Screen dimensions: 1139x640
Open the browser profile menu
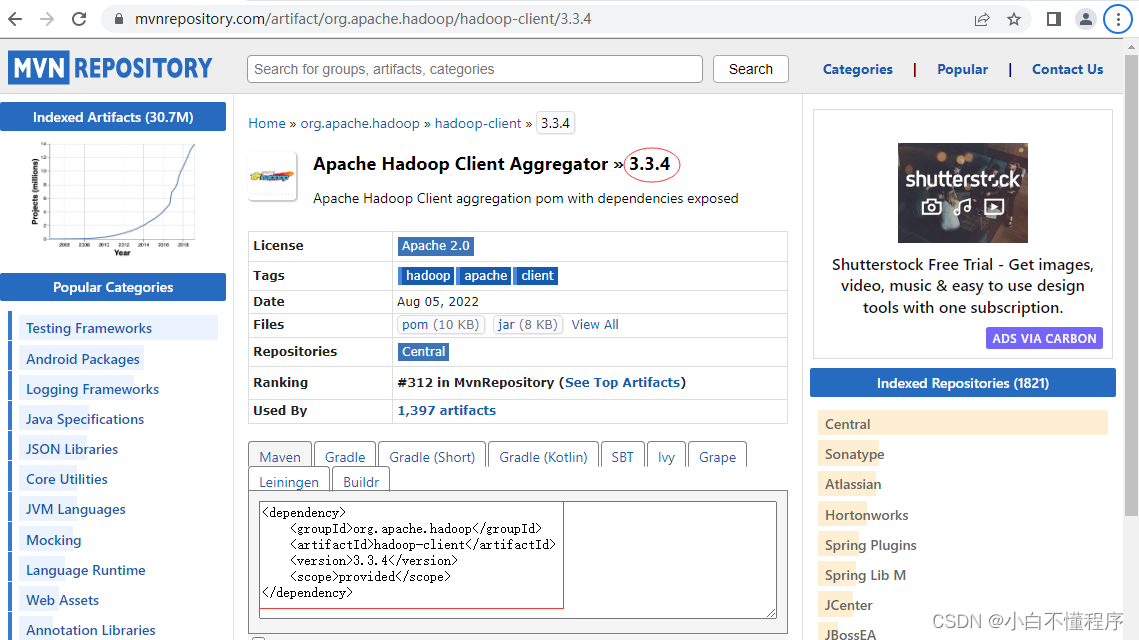click(x=1085, y=20)
